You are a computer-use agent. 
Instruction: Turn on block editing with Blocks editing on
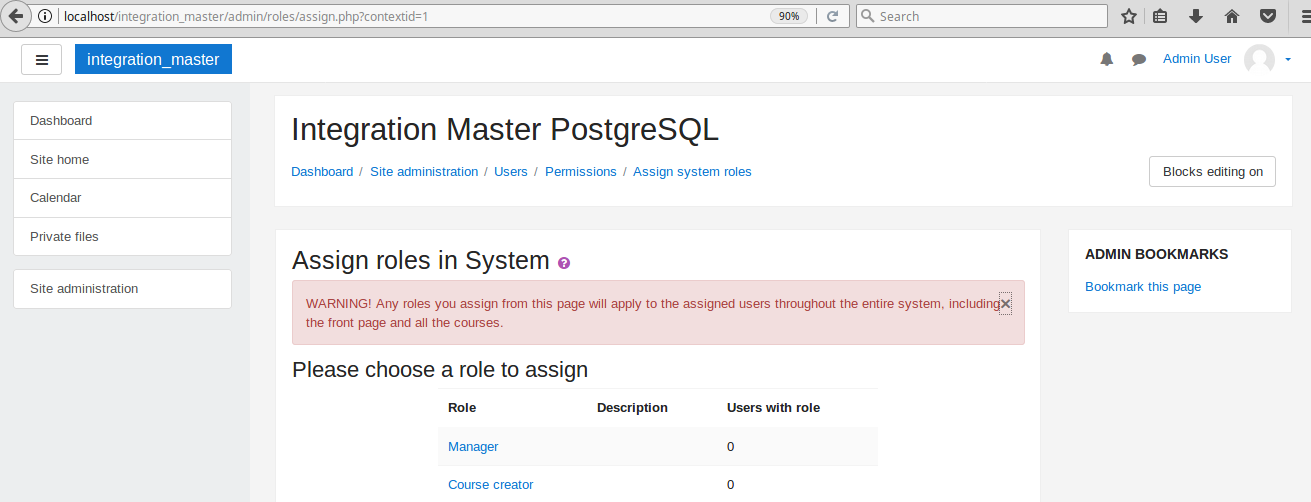pos(1213,172)
